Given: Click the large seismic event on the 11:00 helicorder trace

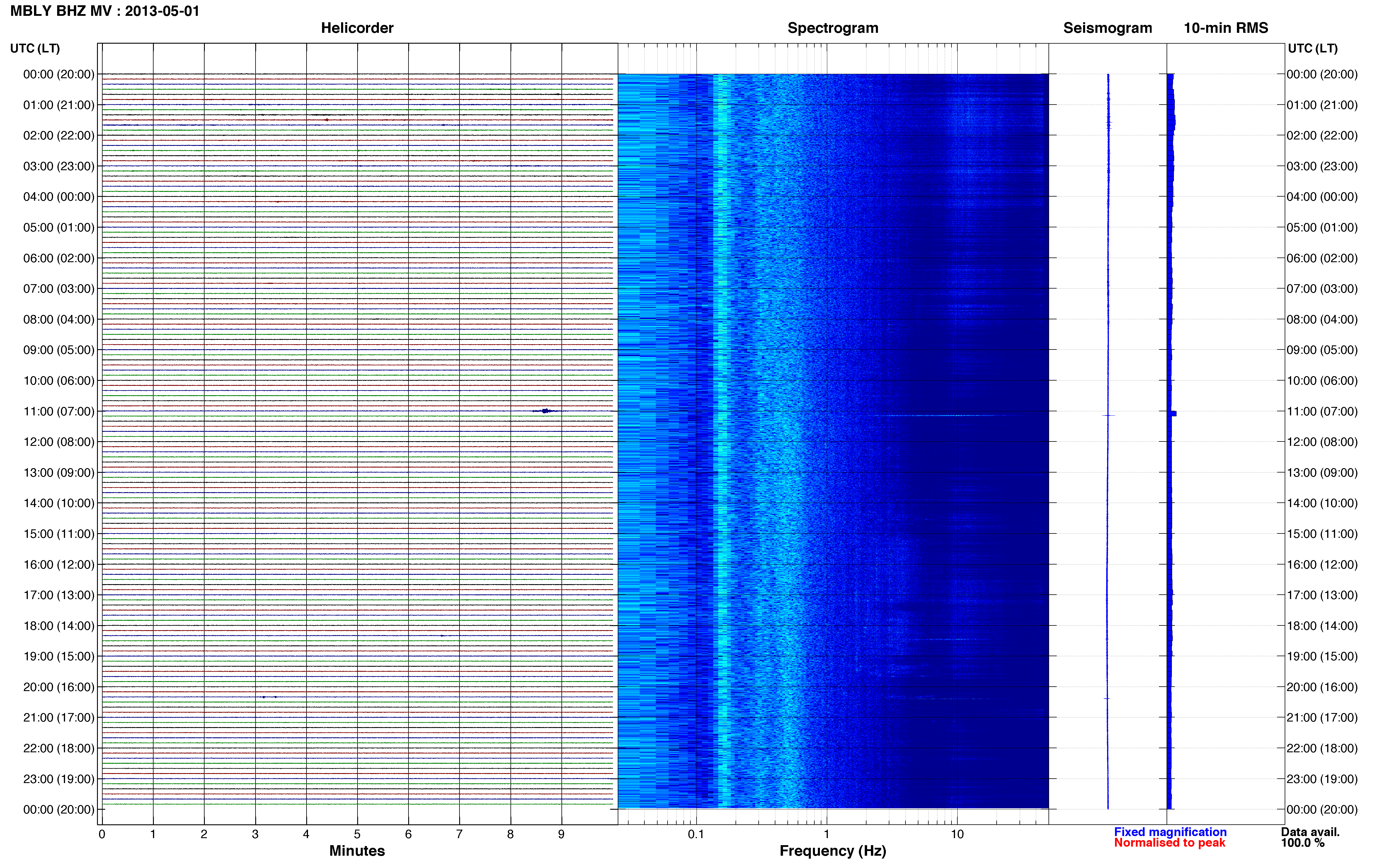Looking at the screenshot, I should coord(546,411).
